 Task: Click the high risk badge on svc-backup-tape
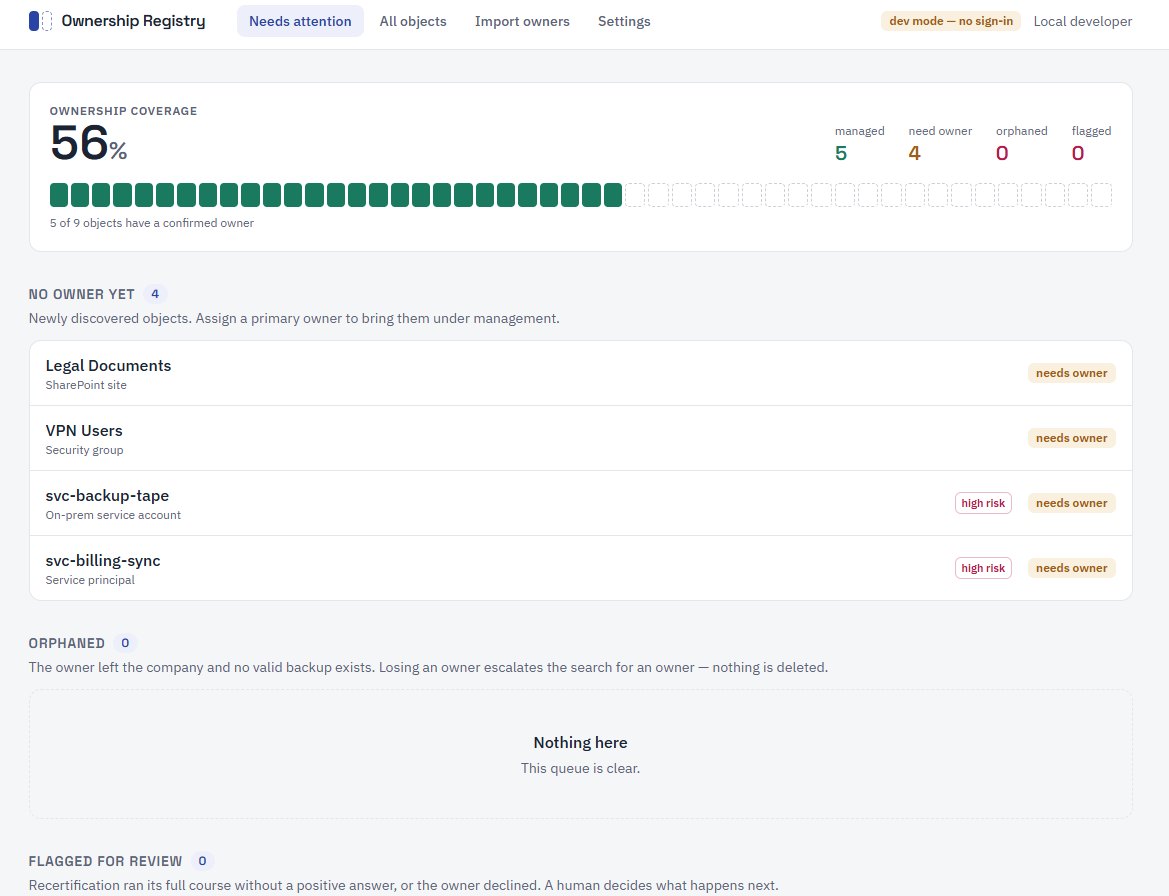click(983, 503)
